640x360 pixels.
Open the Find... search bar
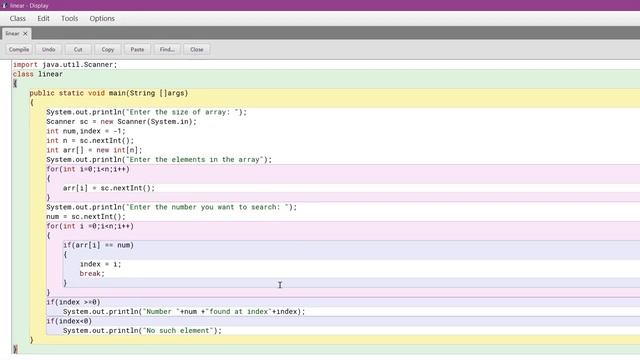tap(167, 49)
